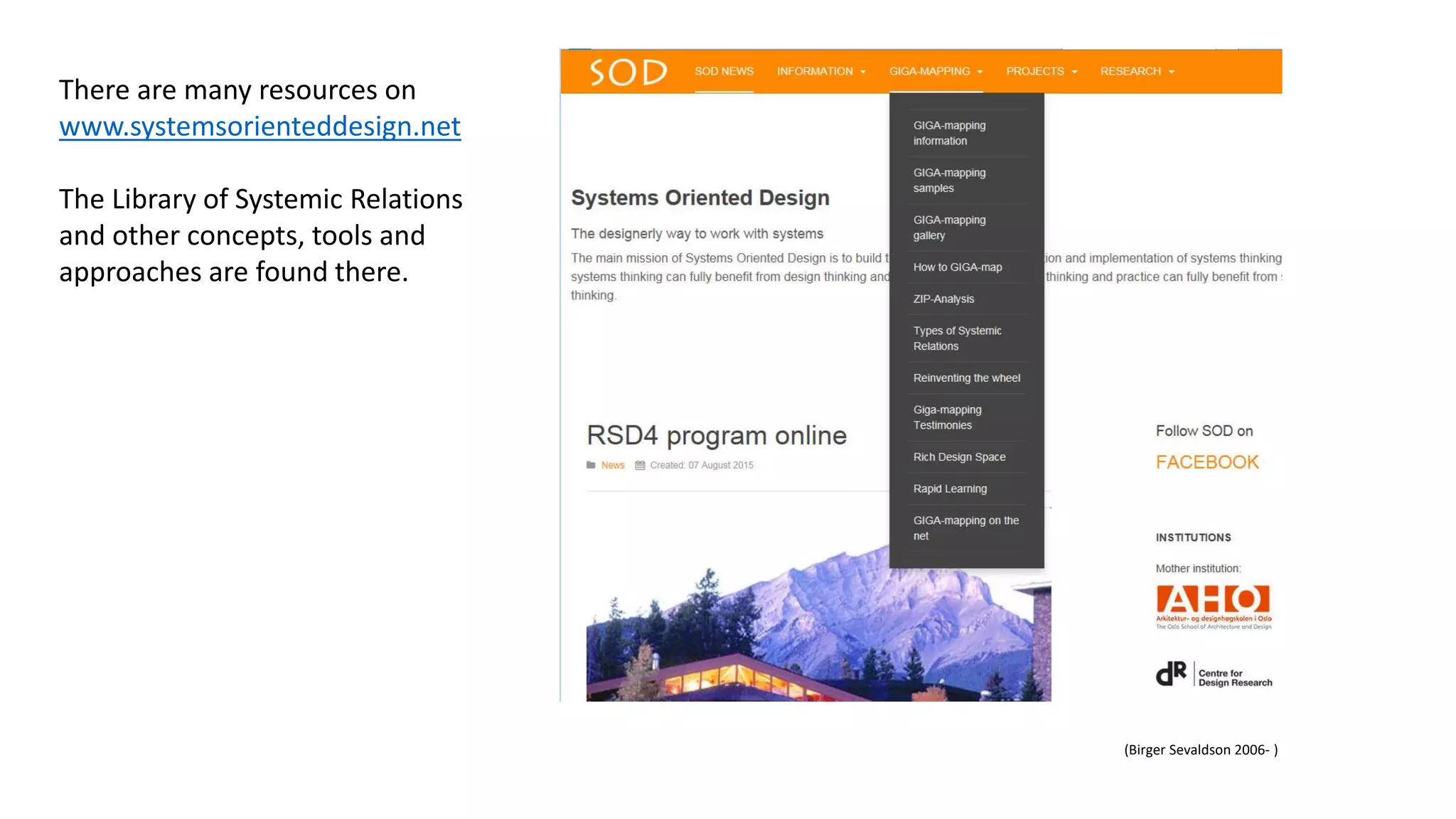Image resolution: width=1456 pixels, height=819 pixels.
Task: Select ZIP-Analysis menu entry
Action: click(x=943, y=299)
